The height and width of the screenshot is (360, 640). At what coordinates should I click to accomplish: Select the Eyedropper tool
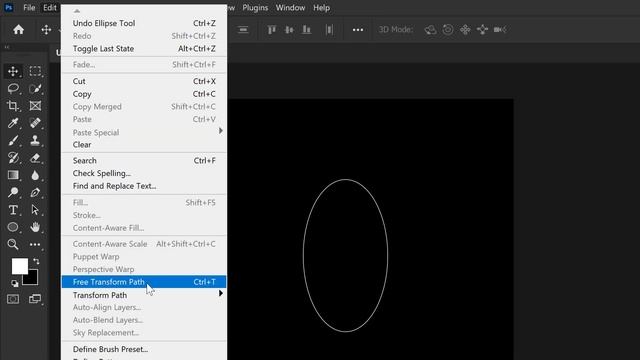coord(13,123)
